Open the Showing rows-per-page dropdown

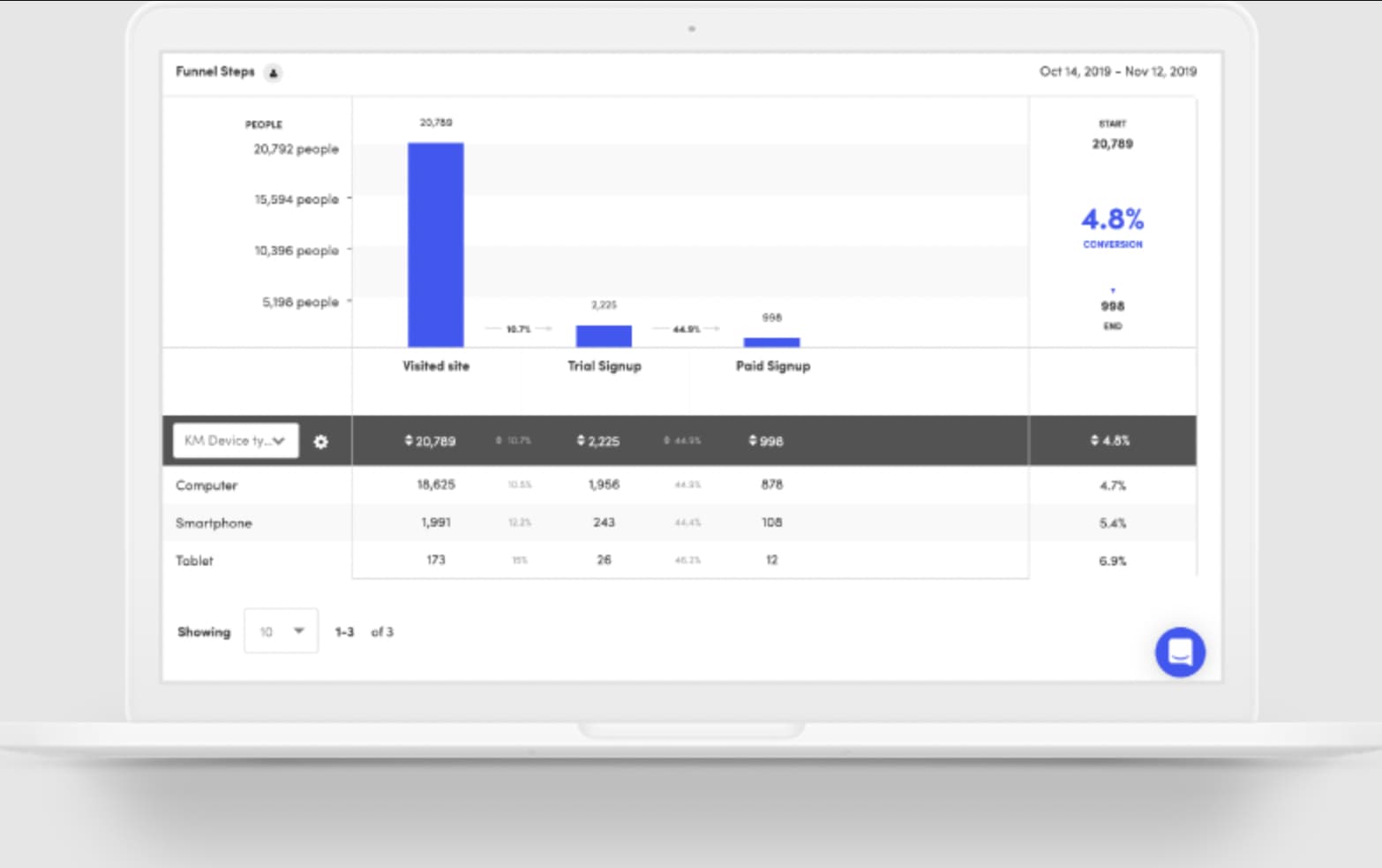281,631
